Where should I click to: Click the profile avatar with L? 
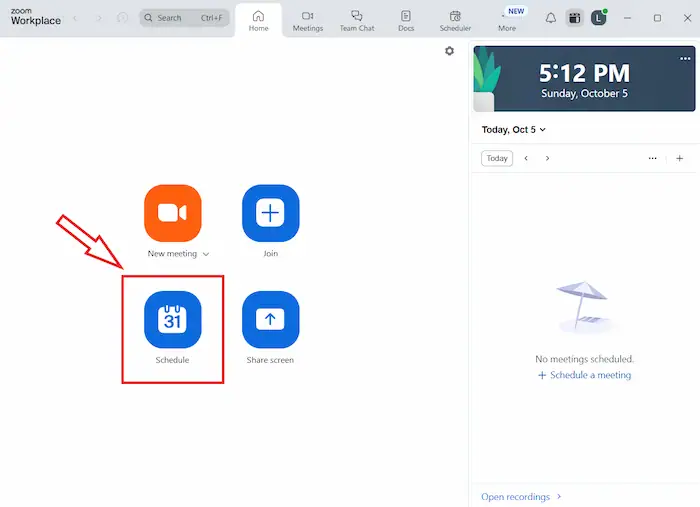(x=598, y=18)
